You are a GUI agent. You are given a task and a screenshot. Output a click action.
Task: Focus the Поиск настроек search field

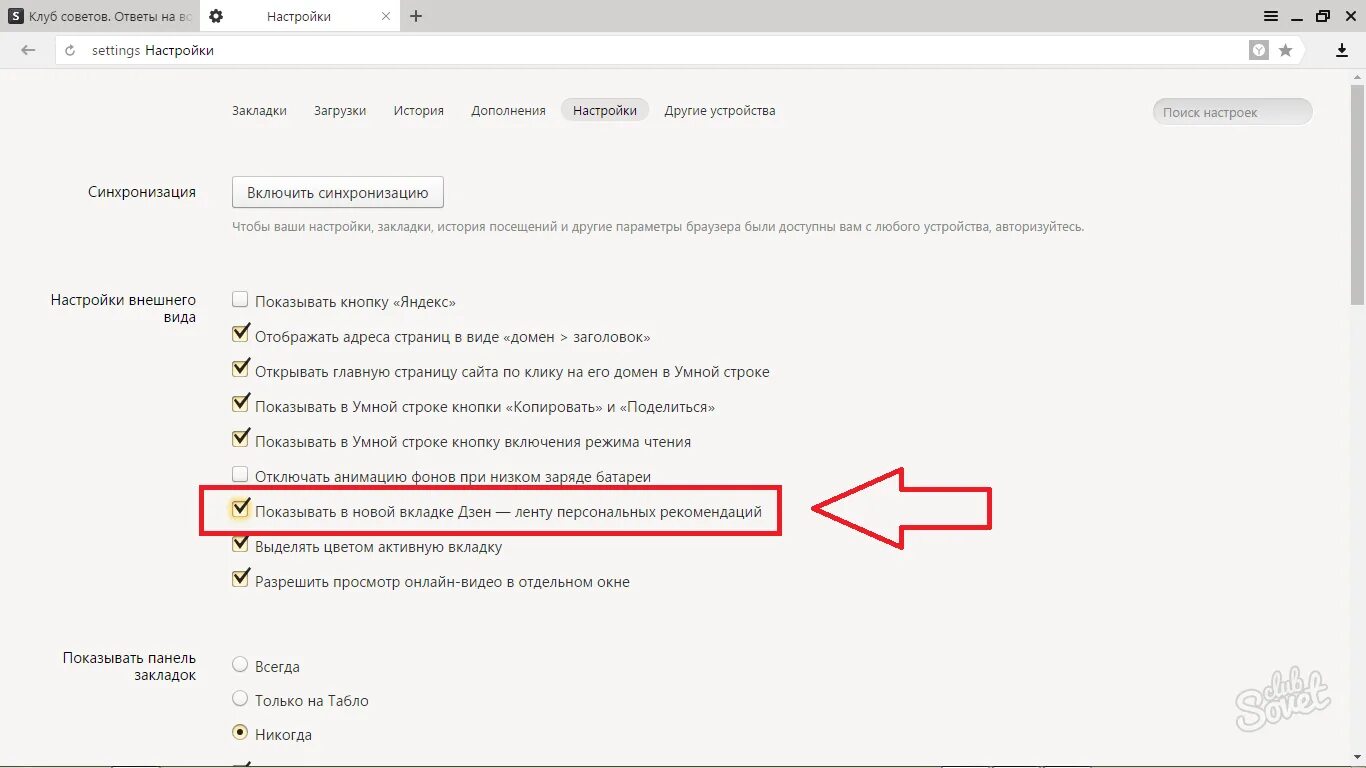1232,112
